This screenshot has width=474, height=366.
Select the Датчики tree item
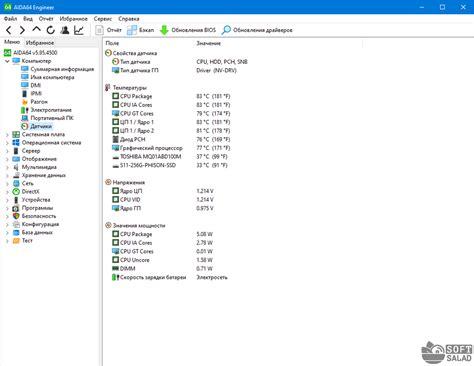point(37,126)
